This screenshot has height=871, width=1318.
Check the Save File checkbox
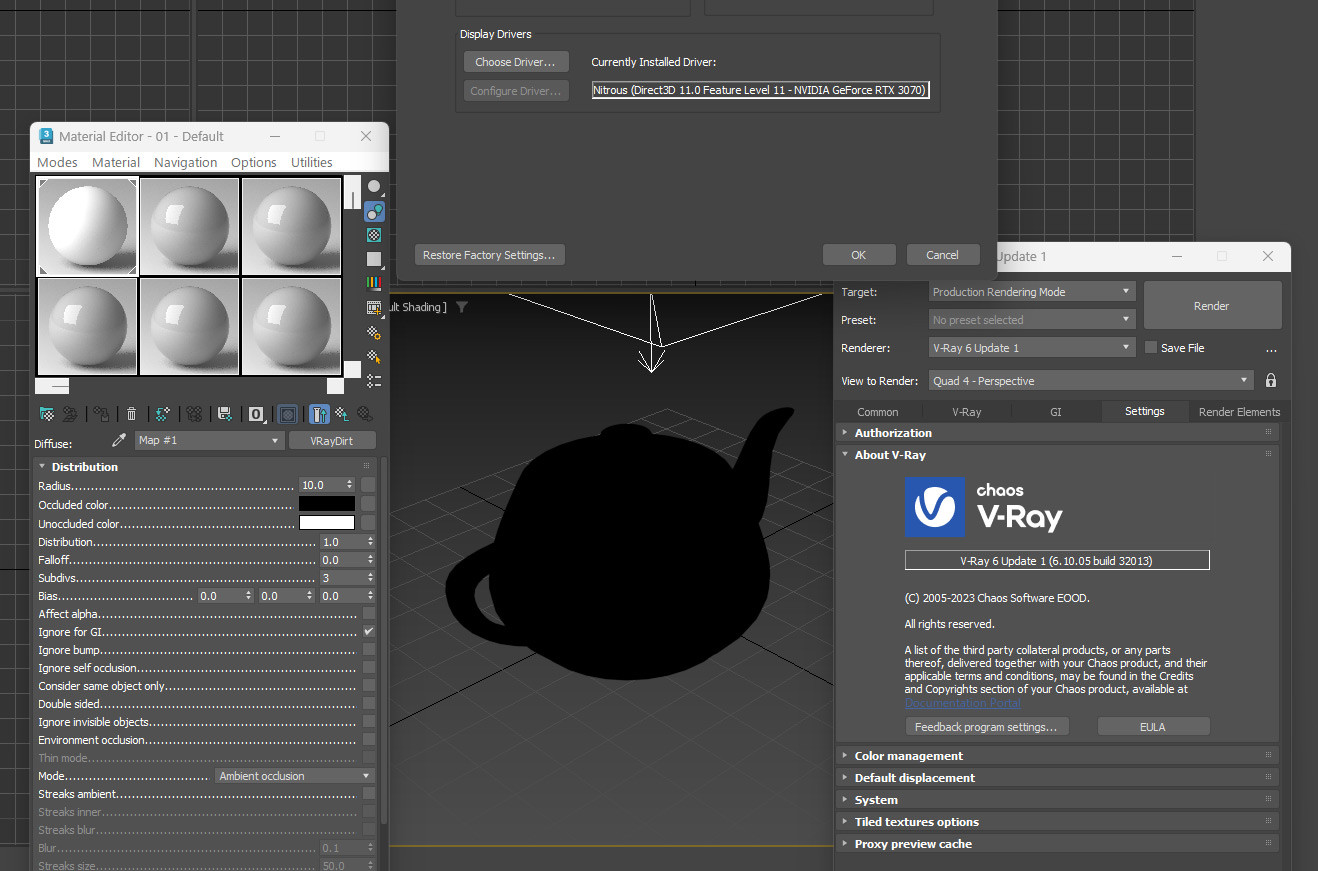pos(1151,348)
